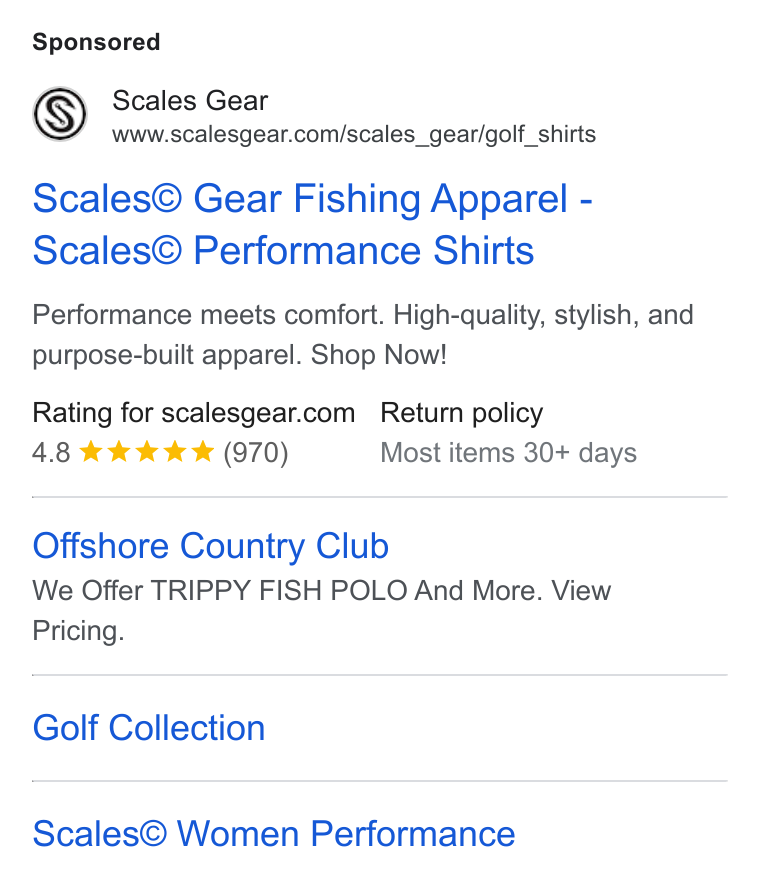
Task: Click the Most items 30+ days text
Action: [509, 453]
